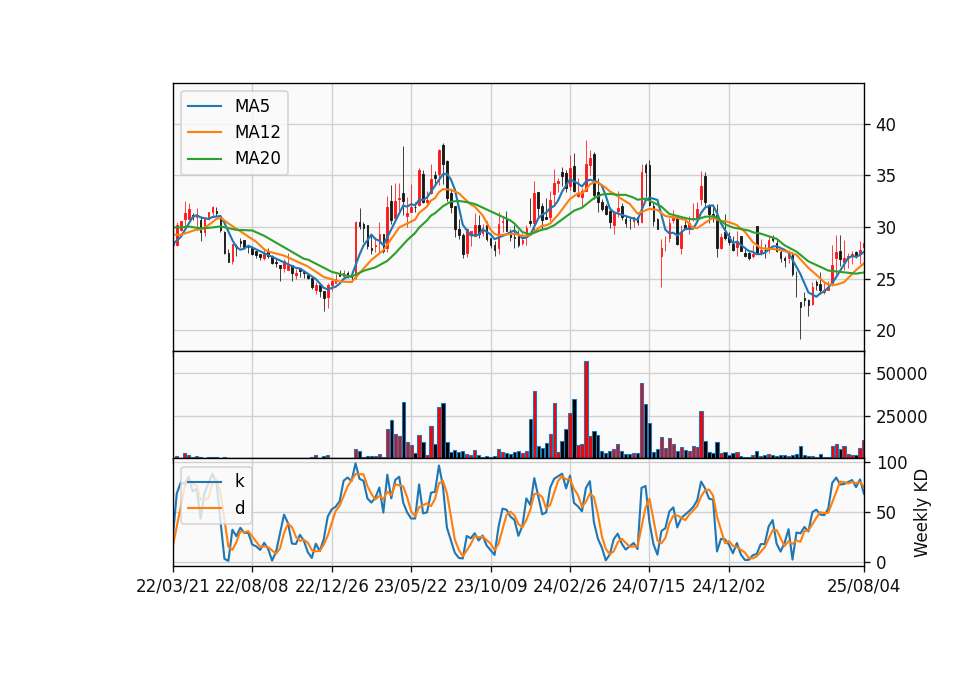The height and width of the screenshot is (690, 960).
Task: Click the 24/12/02 date tick label
Action: tap(729, 586)
